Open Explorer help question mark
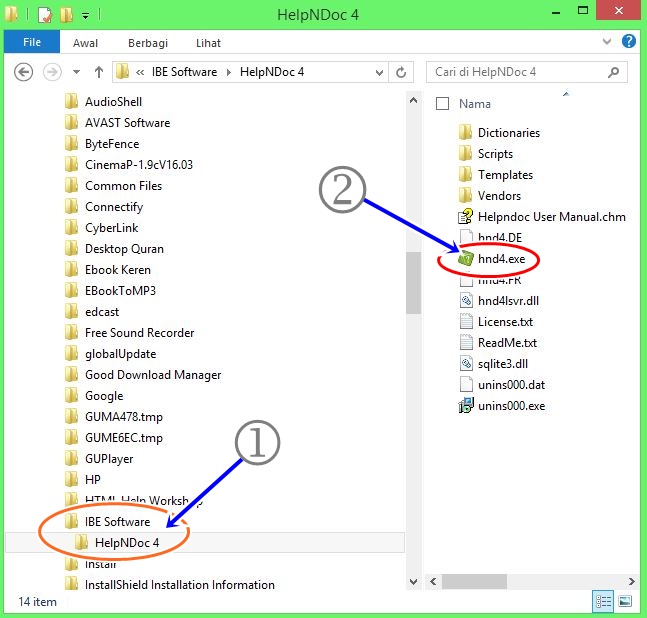This screenshot has height=618, width=647. [628, 41]
